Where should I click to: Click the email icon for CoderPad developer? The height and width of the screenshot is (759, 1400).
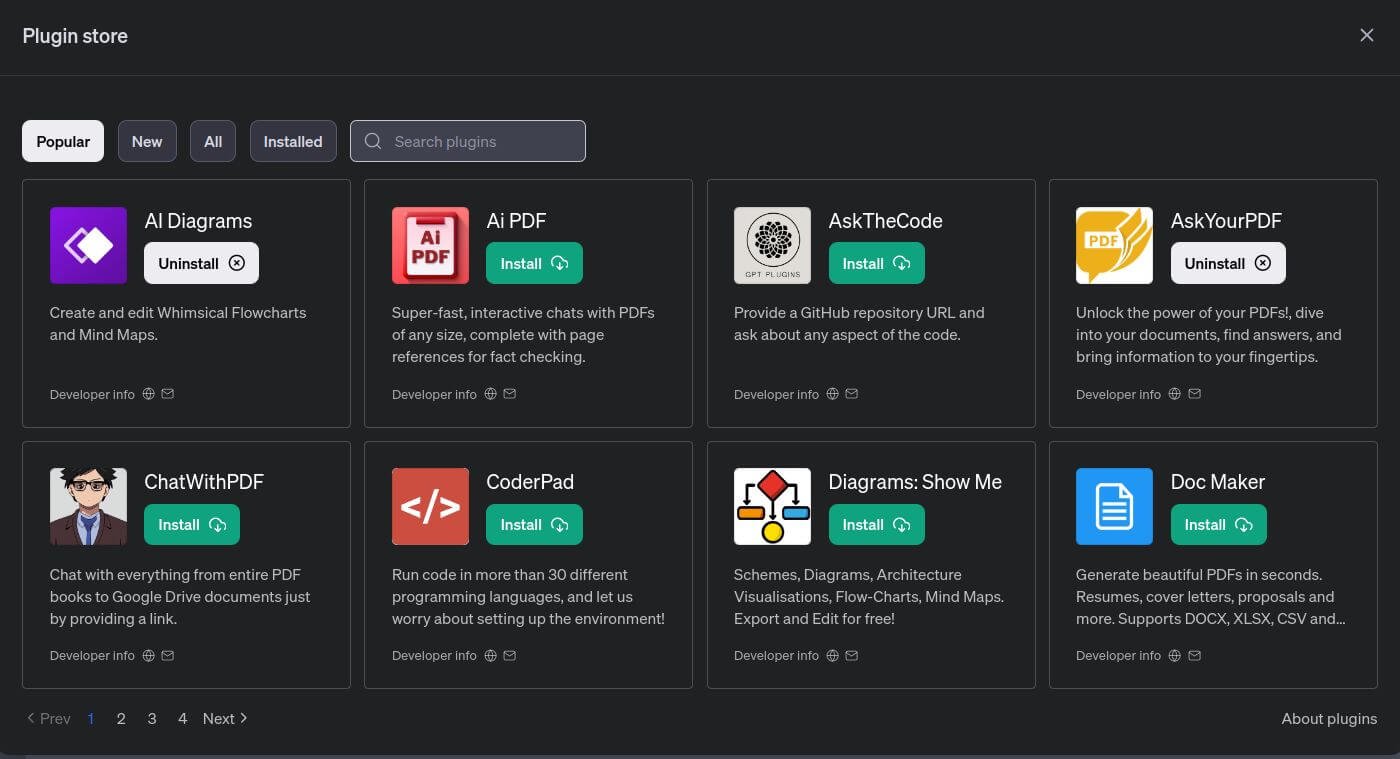click(510, 656)
